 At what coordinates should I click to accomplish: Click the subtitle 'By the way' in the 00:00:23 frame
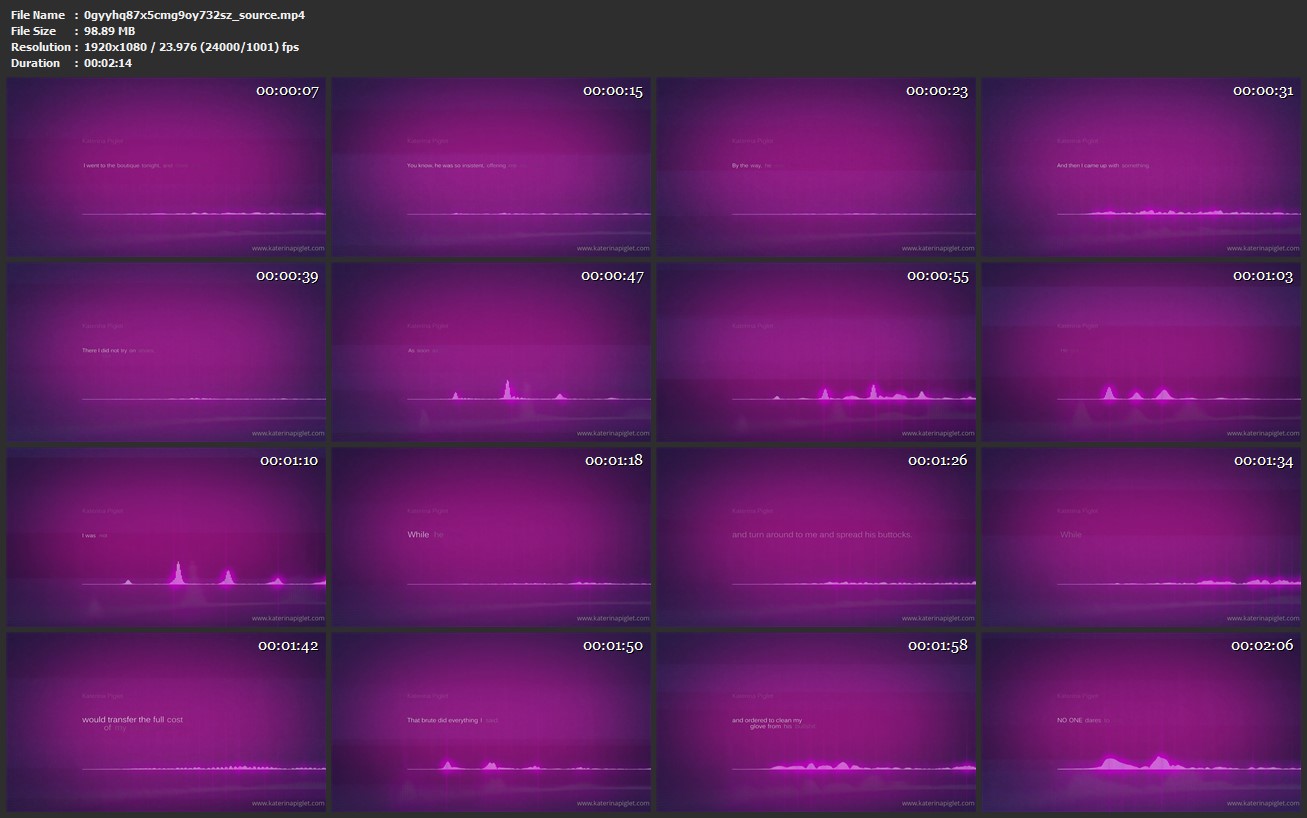pos(746,165)
